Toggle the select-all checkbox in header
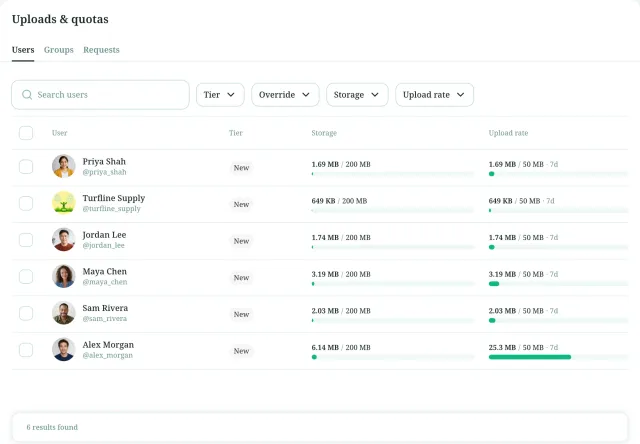This screenshot has width=640, height=444. (x=26, y=133)
